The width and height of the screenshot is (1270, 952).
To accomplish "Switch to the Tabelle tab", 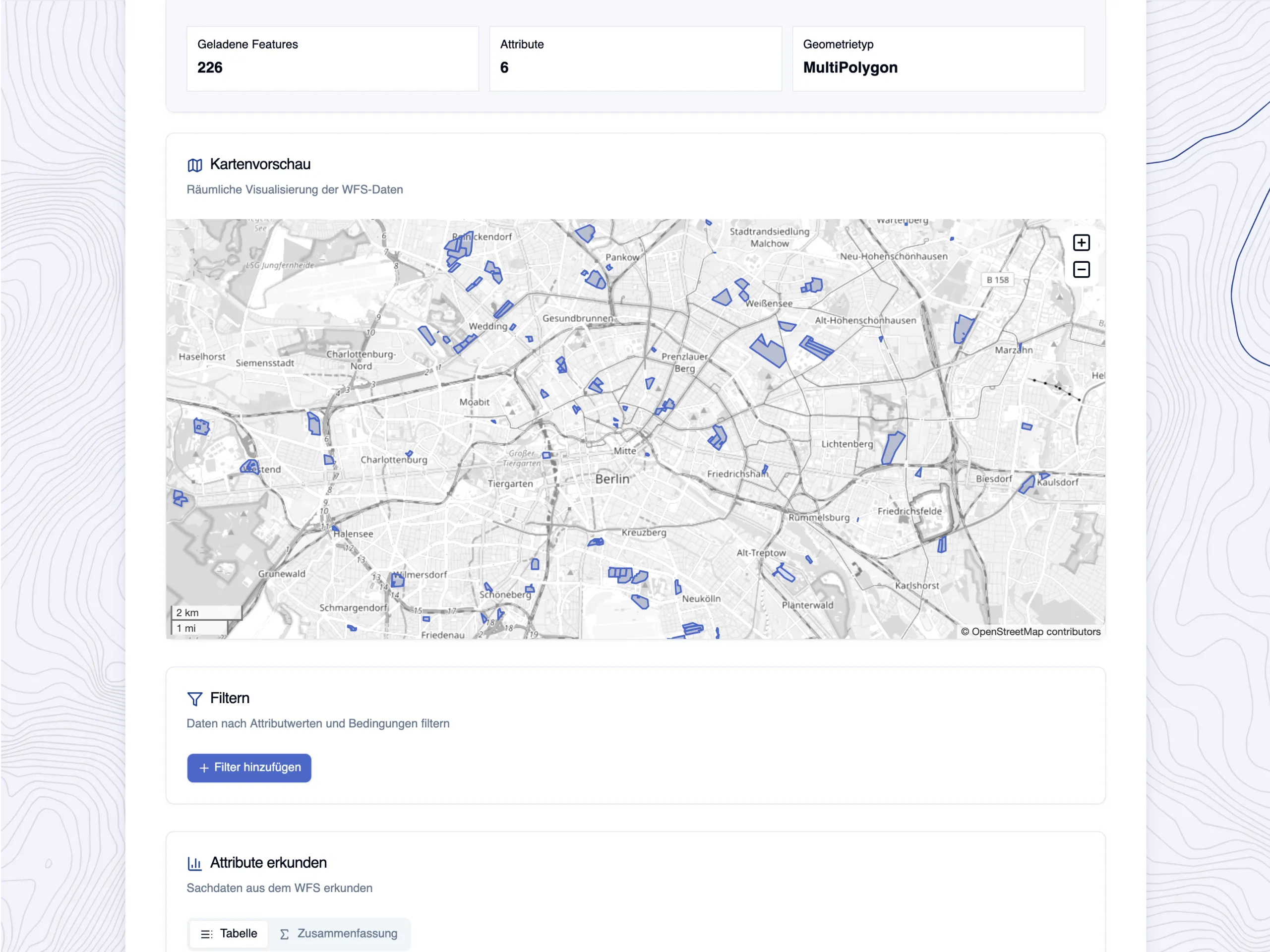I will [228, 934].
